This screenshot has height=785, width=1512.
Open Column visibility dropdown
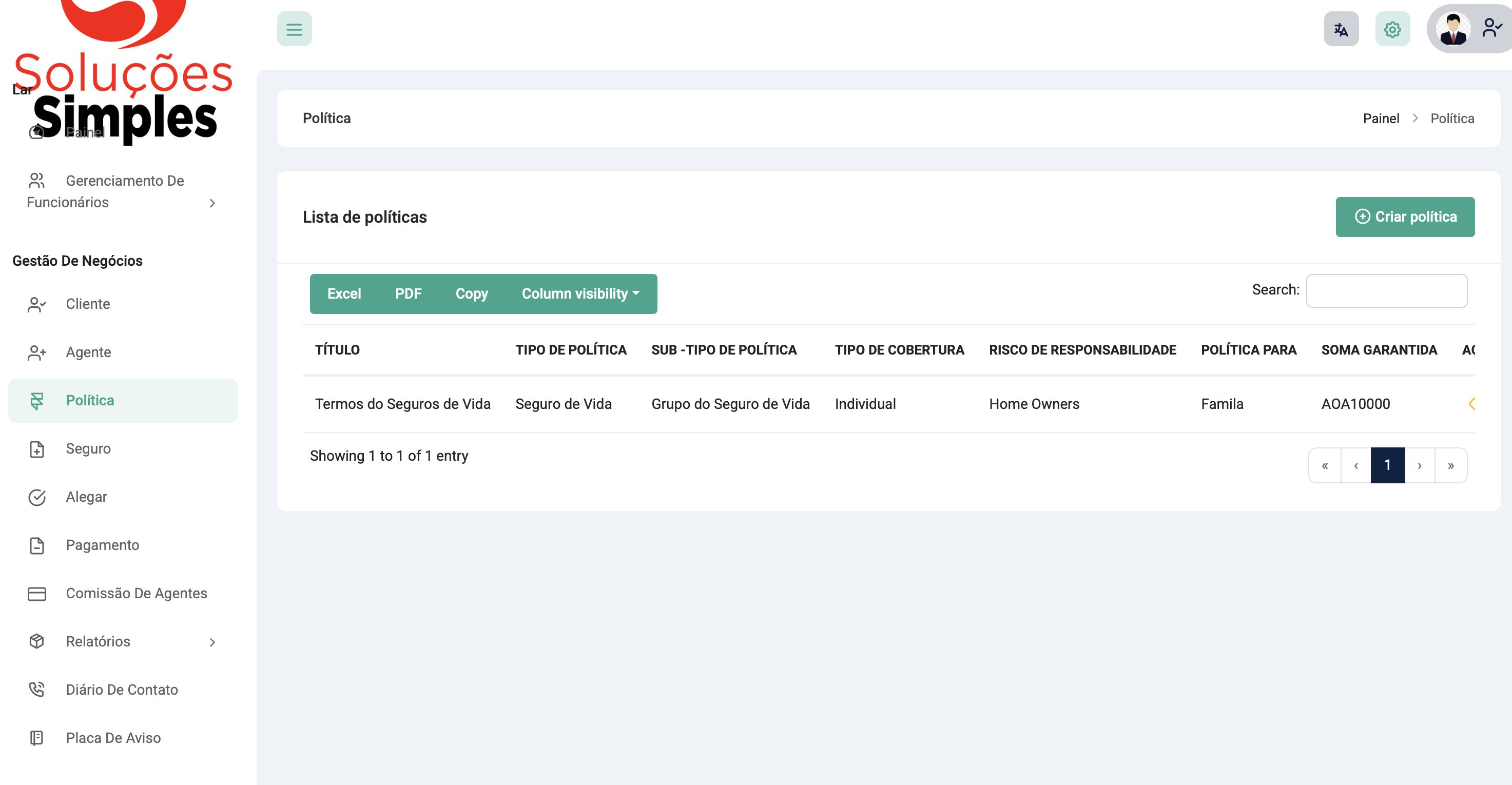click(580, 293)
